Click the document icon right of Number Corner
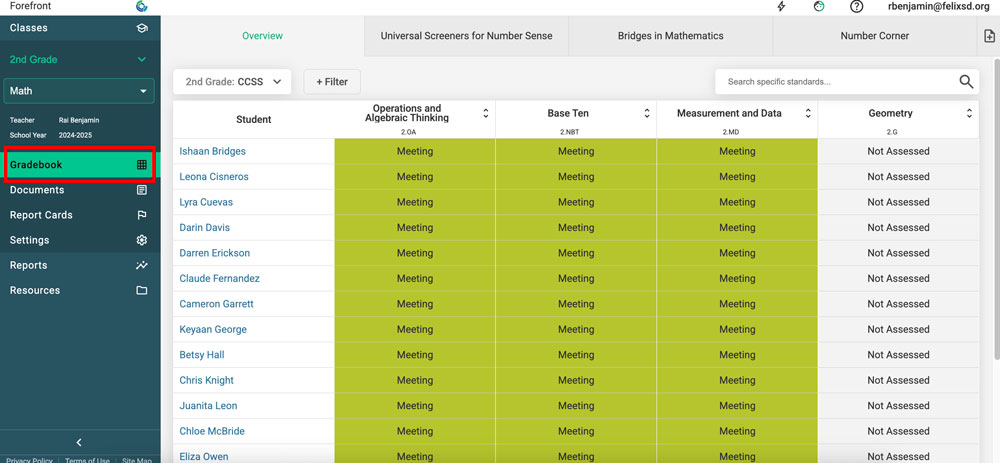 point(989,36)
